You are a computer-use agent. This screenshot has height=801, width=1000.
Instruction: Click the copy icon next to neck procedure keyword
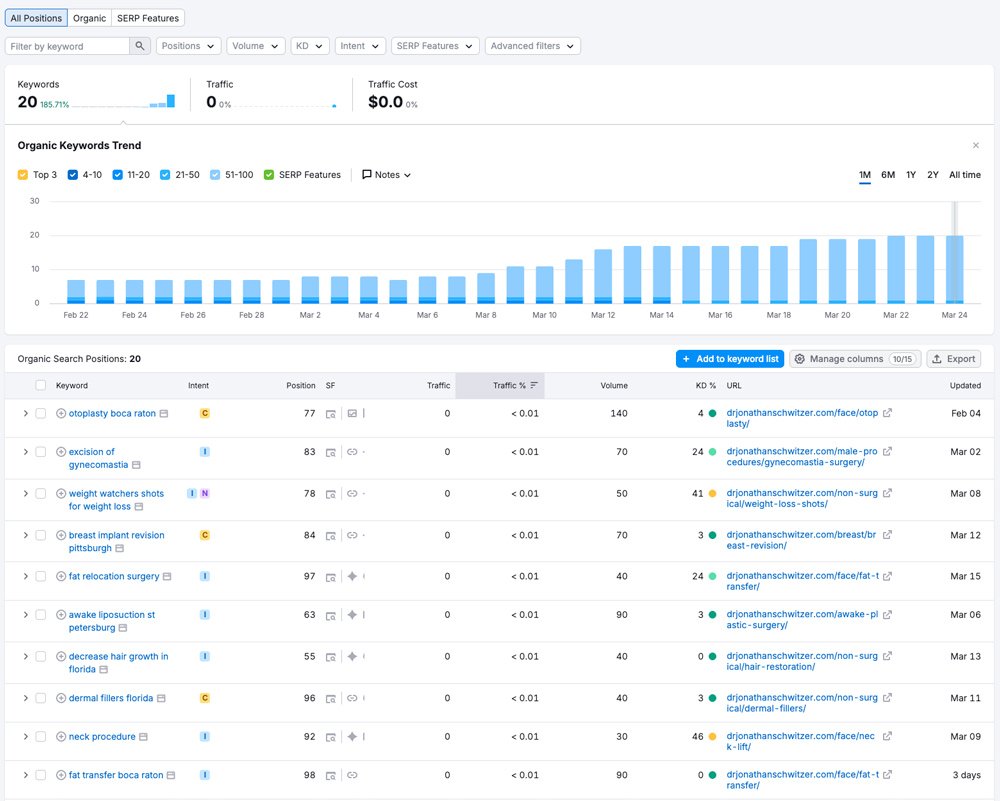143,737
